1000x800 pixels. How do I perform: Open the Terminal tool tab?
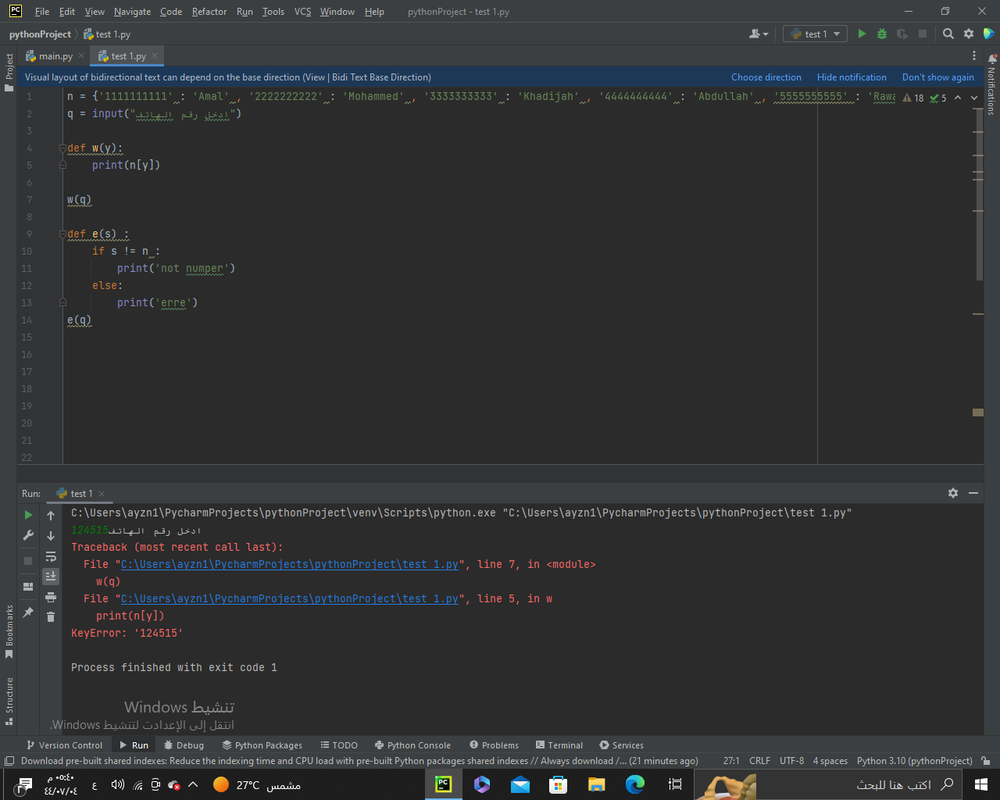(559, 744)
